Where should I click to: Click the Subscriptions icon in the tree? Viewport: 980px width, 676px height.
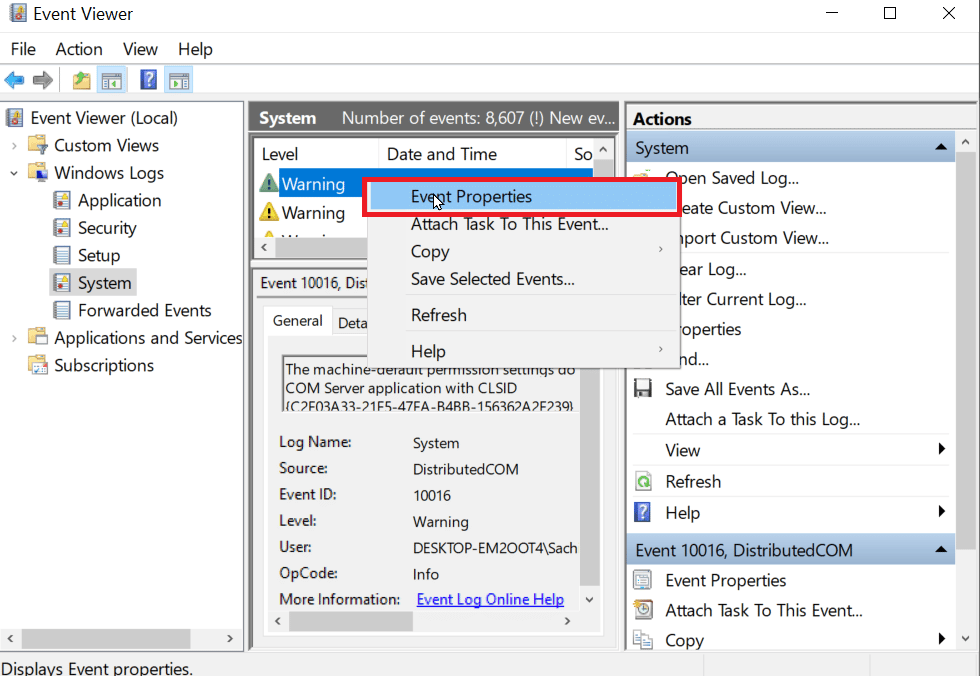38,365
